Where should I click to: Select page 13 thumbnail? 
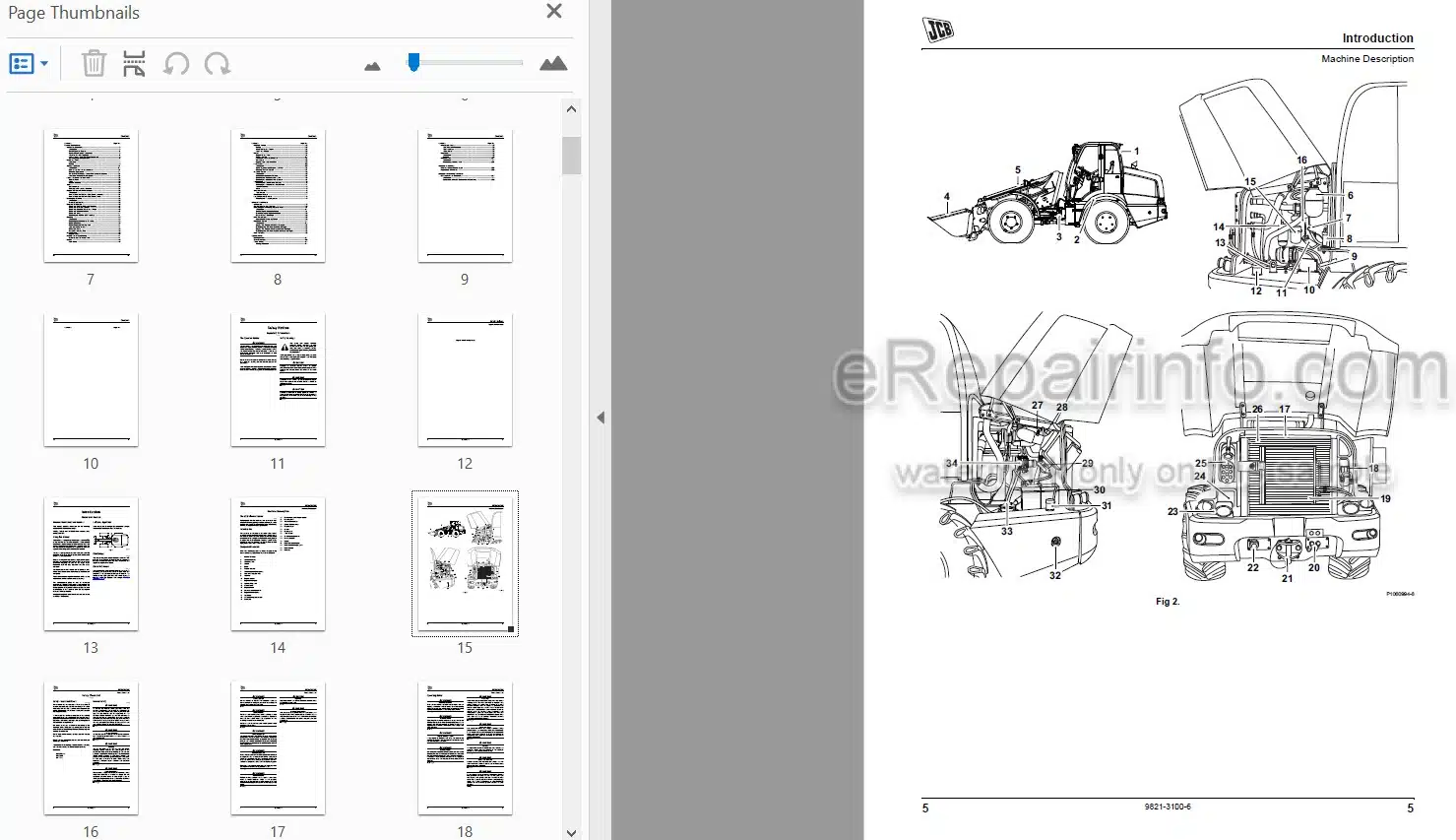(x=91, y=564)
